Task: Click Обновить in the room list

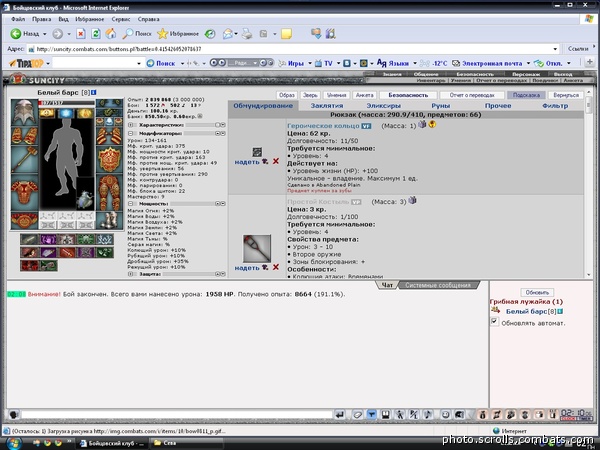Action: pyautogui.click(x=537, y=292)
